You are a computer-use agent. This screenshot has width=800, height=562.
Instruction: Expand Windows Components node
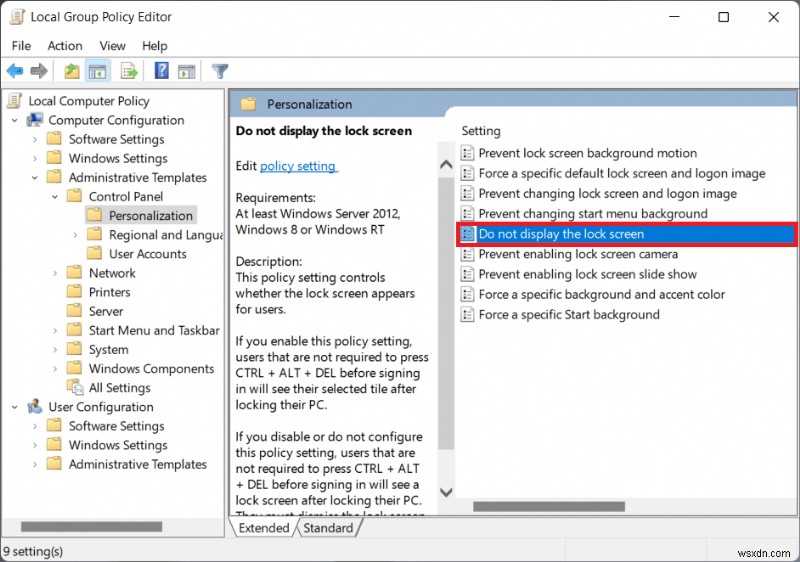55,369
